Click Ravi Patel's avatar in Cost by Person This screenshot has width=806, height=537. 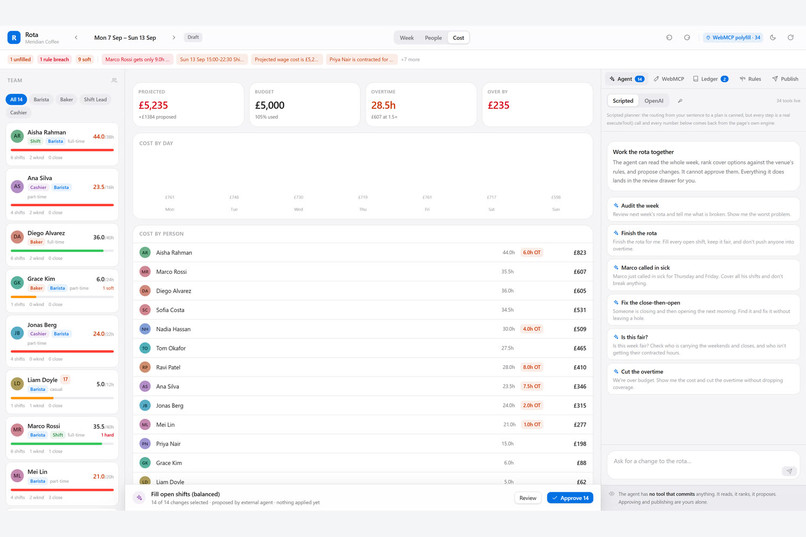tap(145, 367)
